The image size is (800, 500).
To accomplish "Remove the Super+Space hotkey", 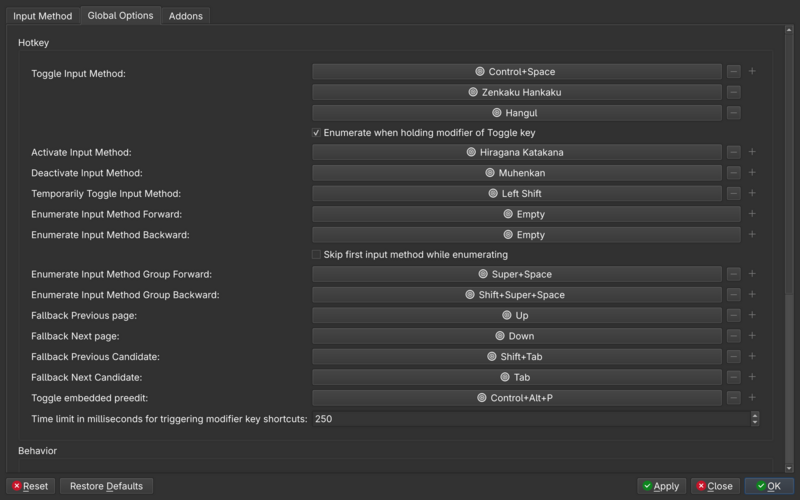I will pyautogui.click(x=734, y=274).
